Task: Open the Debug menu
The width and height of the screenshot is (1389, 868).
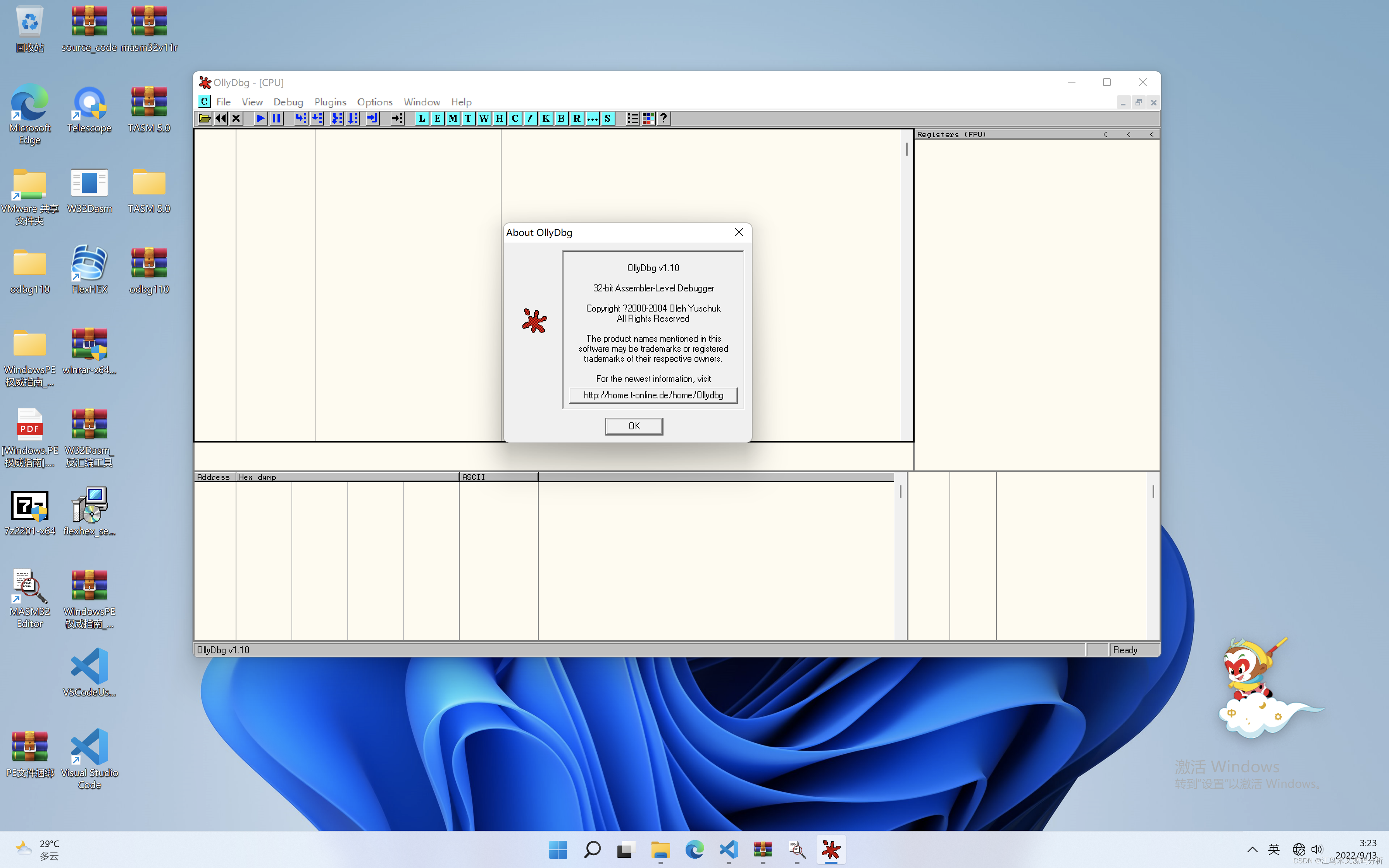Action: [288, 102]
